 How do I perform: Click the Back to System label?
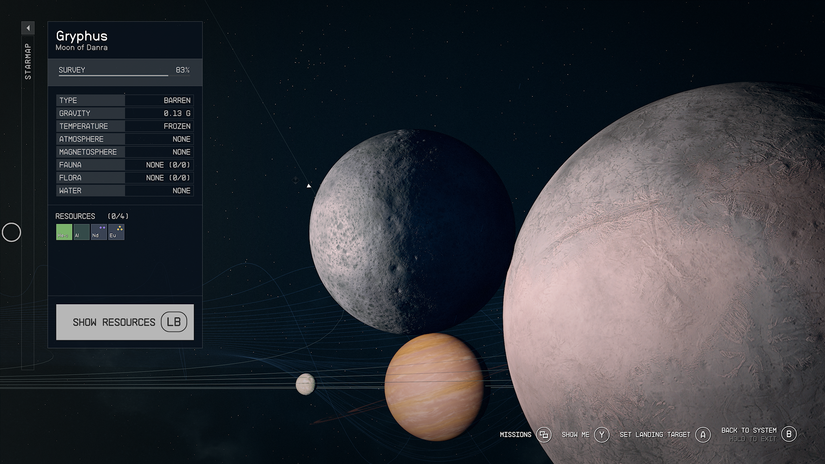click(x=748, y=431)
